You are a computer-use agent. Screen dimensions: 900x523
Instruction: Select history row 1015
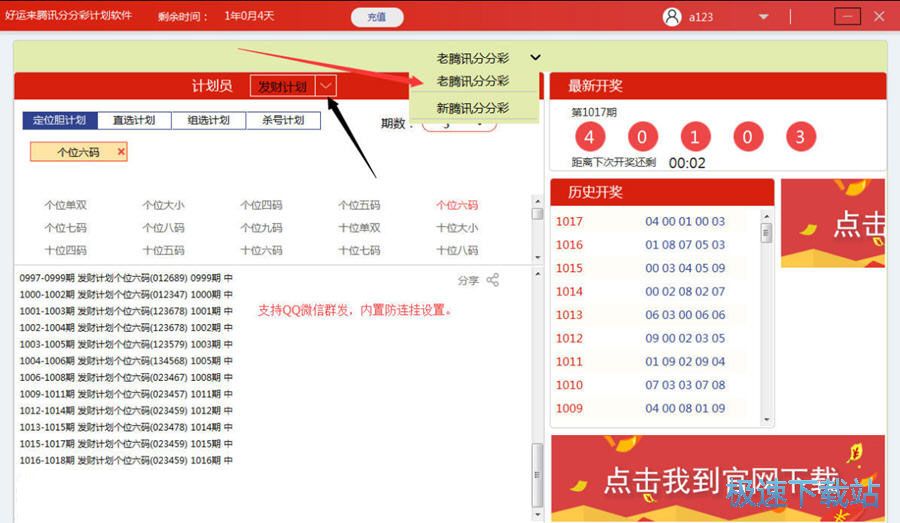[655, 268]
